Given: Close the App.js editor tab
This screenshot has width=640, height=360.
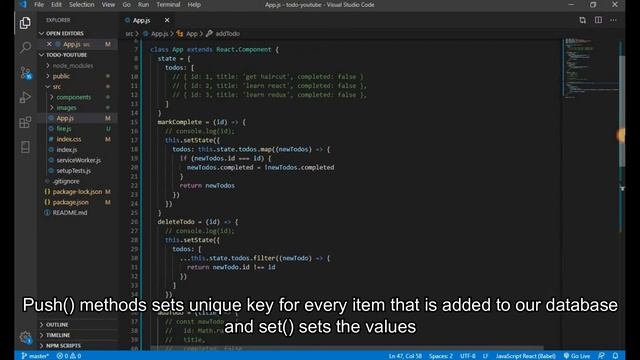Looking at the screenshot, I should (x=167, y=20).
